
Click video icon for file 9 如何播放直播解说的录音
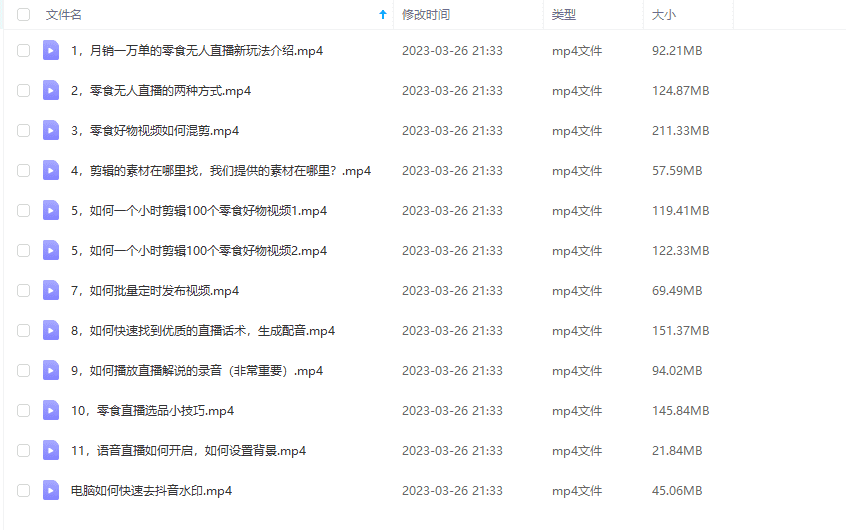(51, 371)
